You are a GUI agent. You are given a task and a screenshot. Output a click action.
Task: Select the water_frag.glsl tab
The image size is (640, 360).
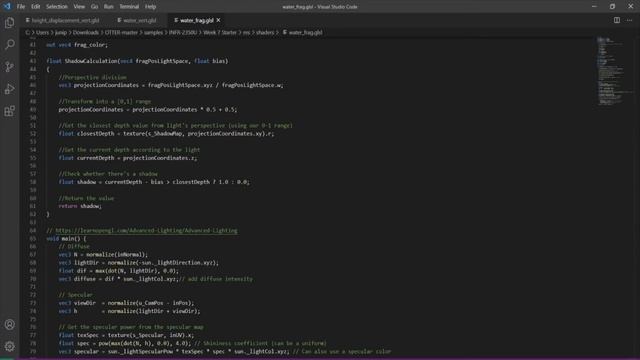tap(195, 20)
